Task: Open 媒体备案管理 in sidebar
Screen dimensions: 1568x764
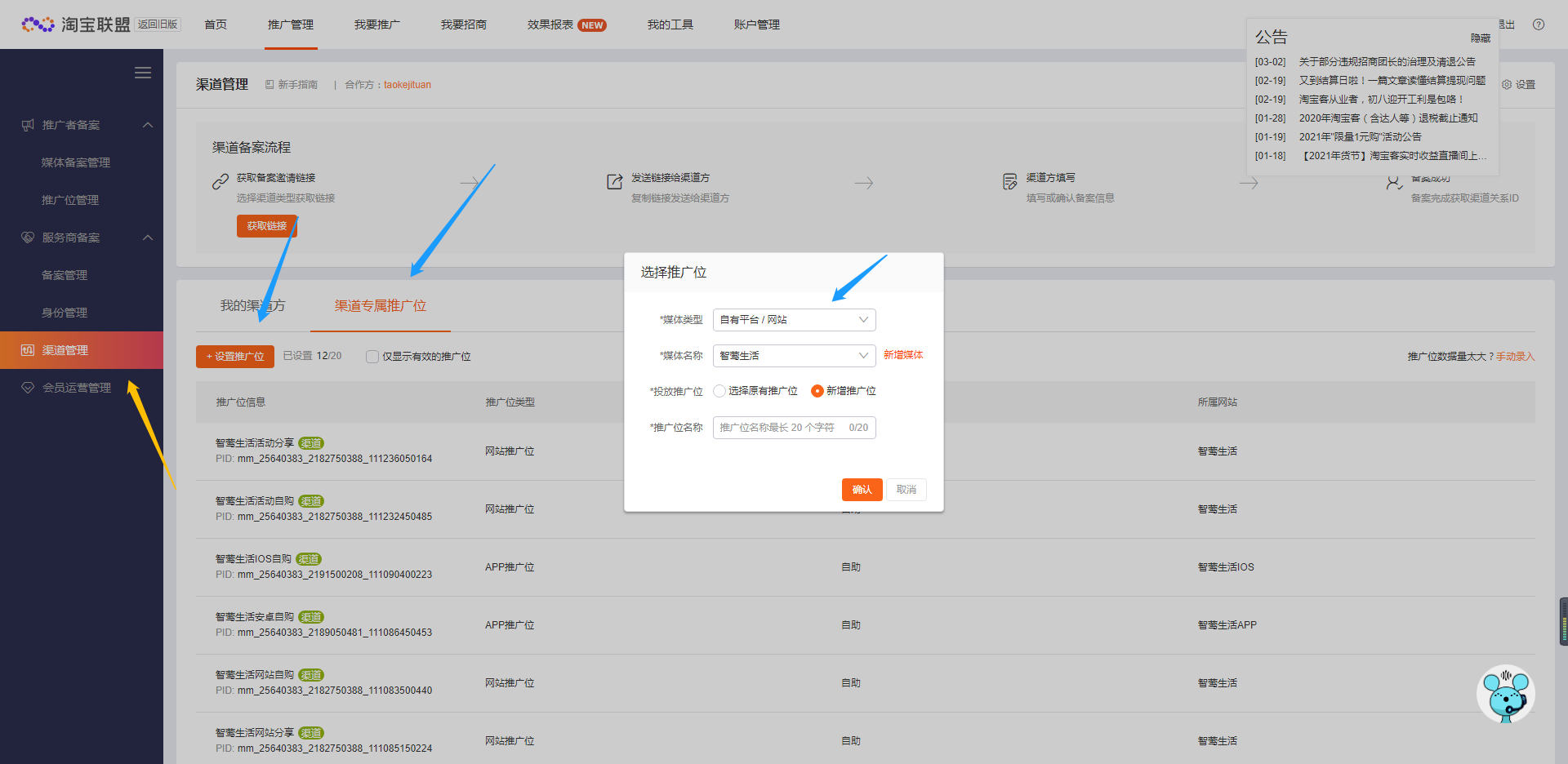Action: [x=76, y=162]
